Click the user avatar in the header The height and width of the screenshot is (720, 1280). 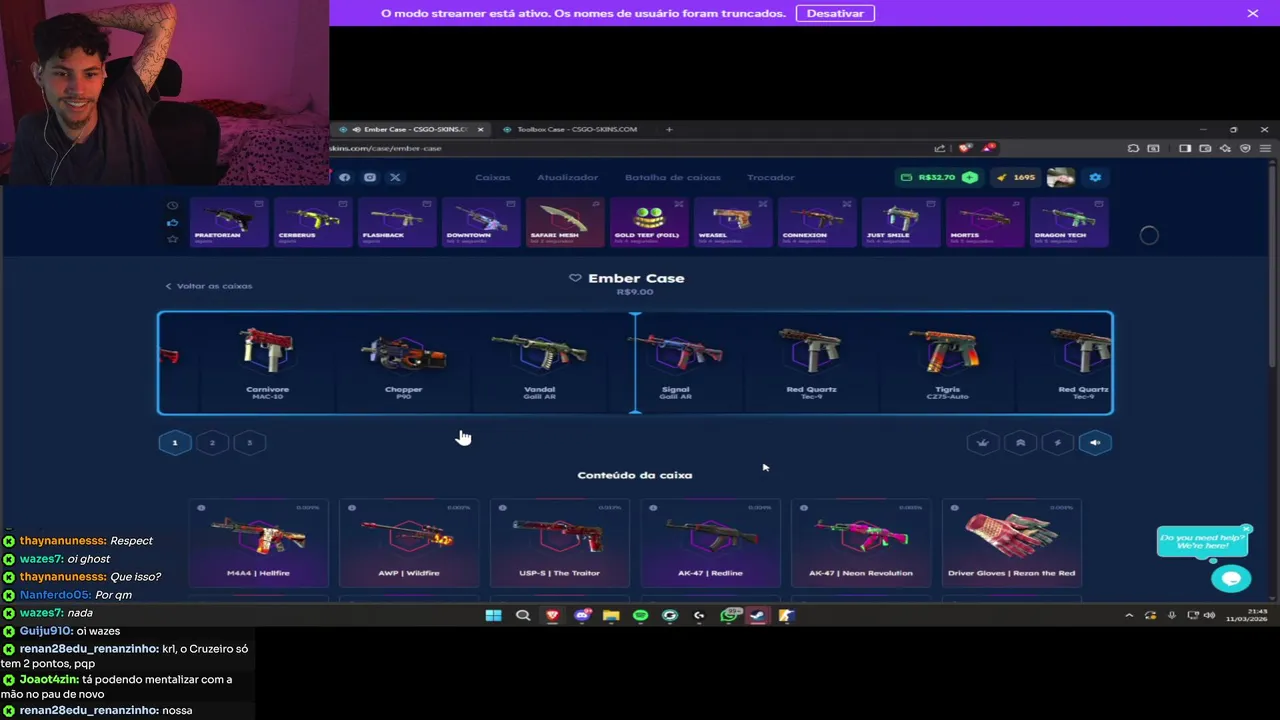[x=1060, y=177]
